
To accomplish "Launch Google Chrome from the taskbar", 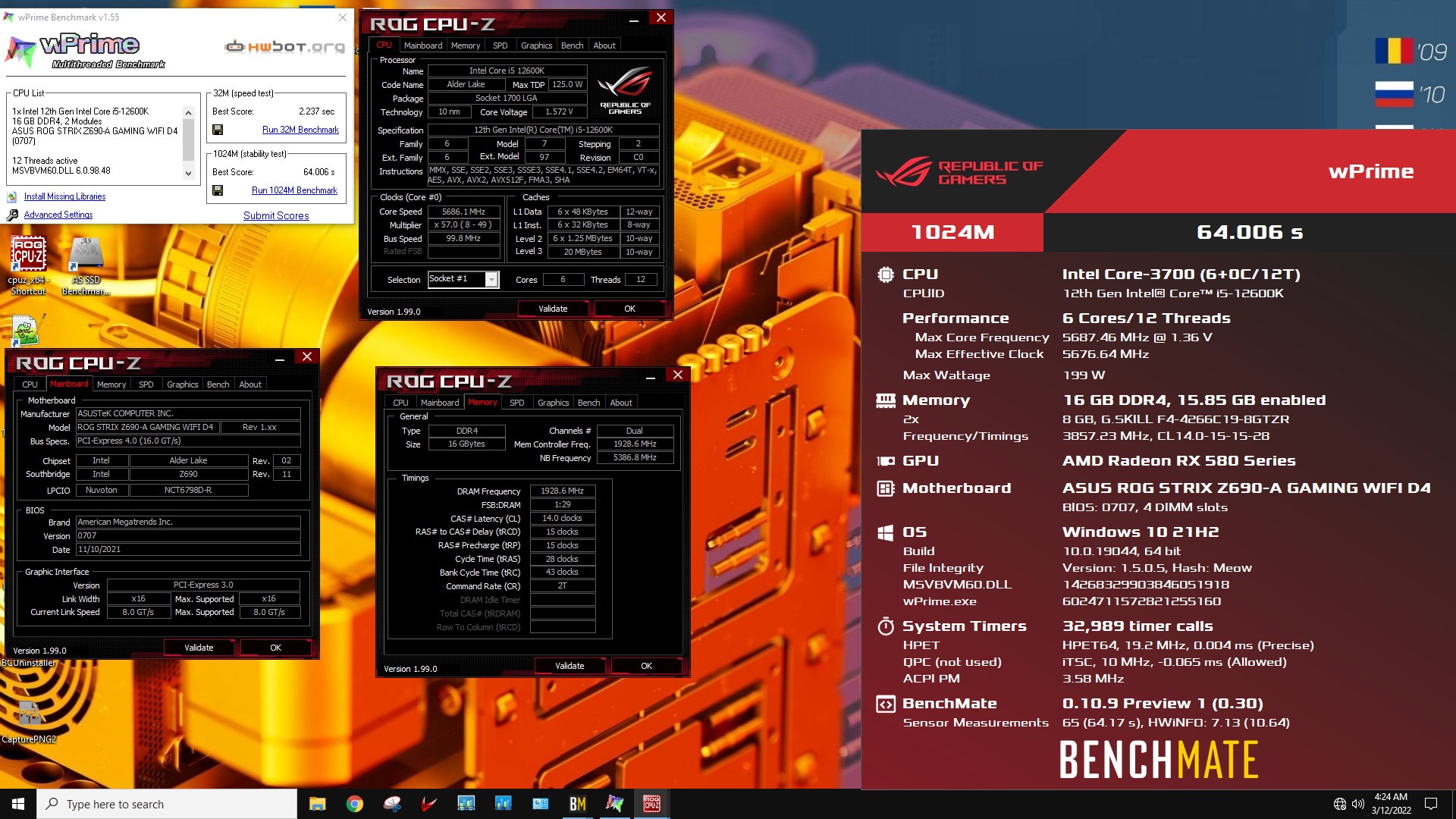I will pos(354,804).
